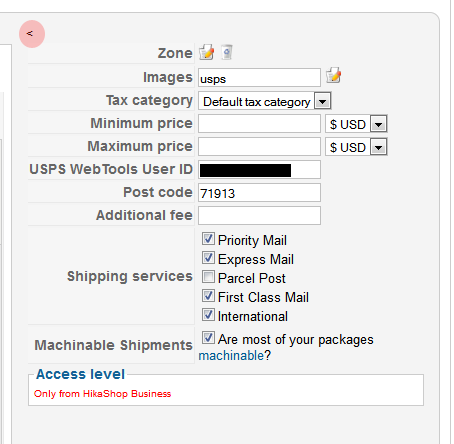Click the Additional fee input field

pyautogui.click(x=259, y=216)
